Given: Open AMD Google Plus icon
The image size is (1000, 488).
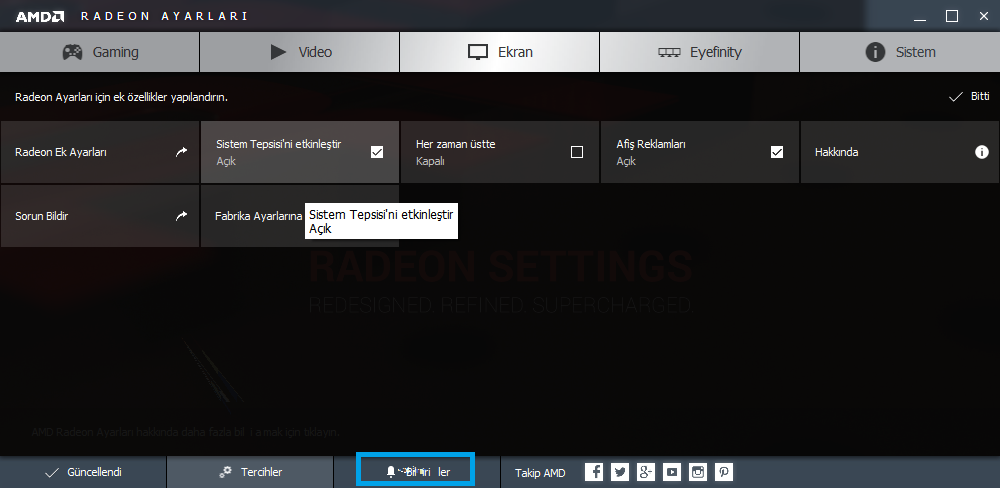Looking at the screenshot, I should [646, 472].
